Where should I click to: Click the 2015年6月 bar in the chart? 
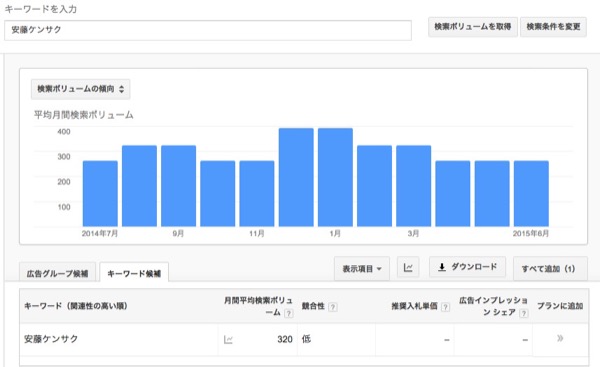[531, 194]
